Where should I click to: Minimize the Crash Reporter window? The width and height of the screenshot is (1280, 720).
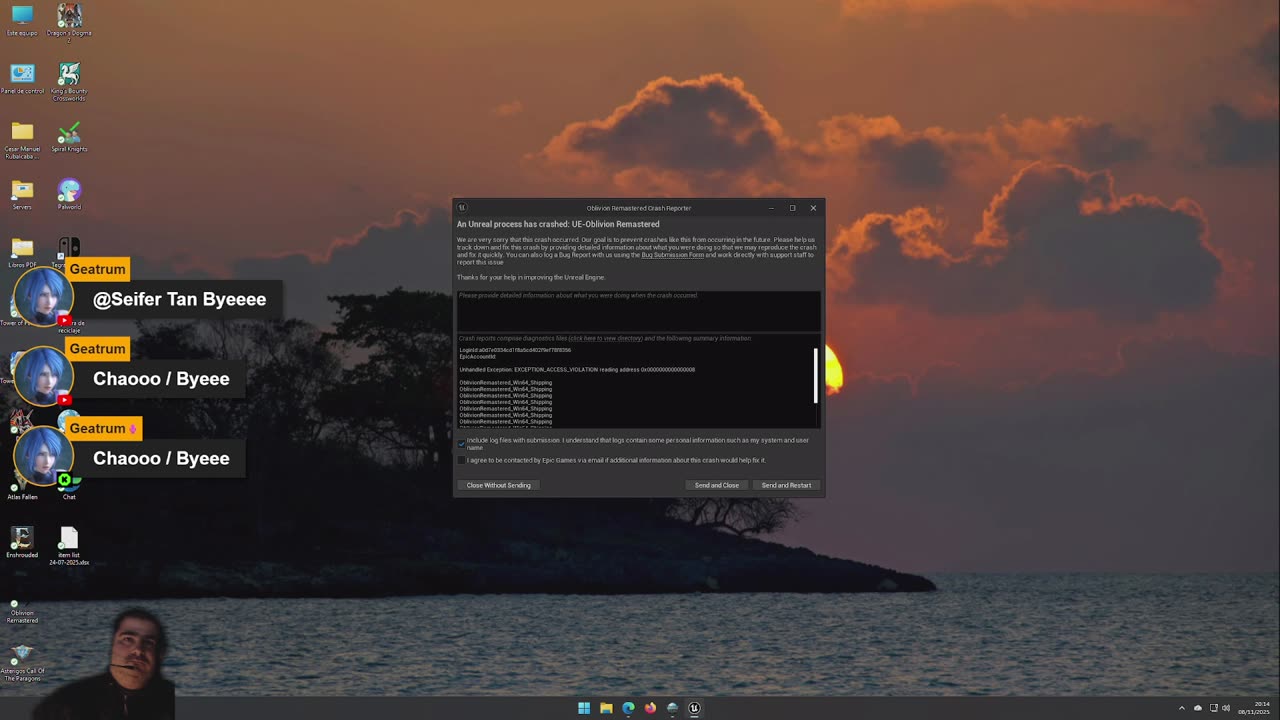pyautogui.click(x=771, y=208)
